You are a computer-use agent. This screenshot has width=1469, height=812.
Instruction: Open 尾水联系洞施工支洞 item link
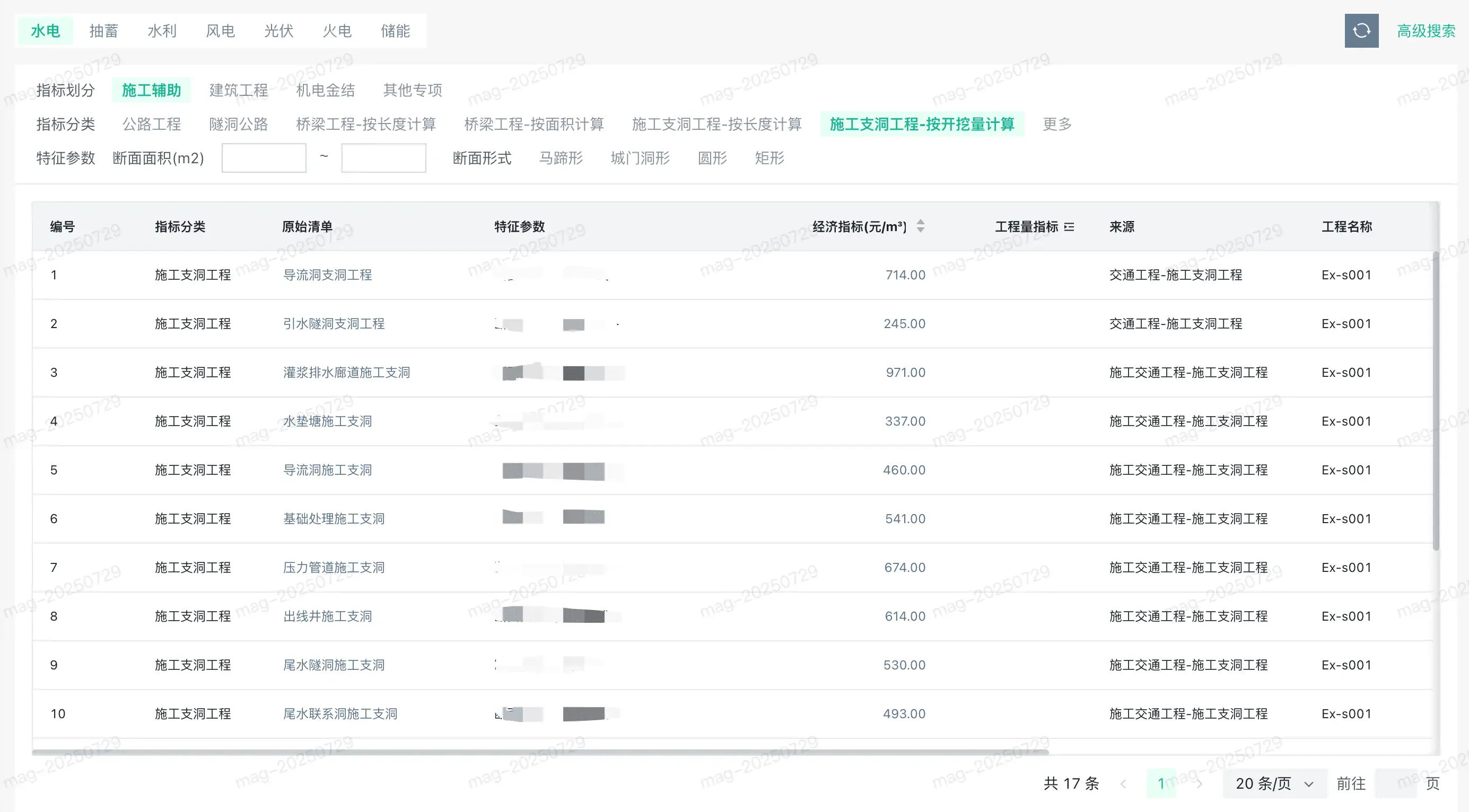[x=340, y=713]
